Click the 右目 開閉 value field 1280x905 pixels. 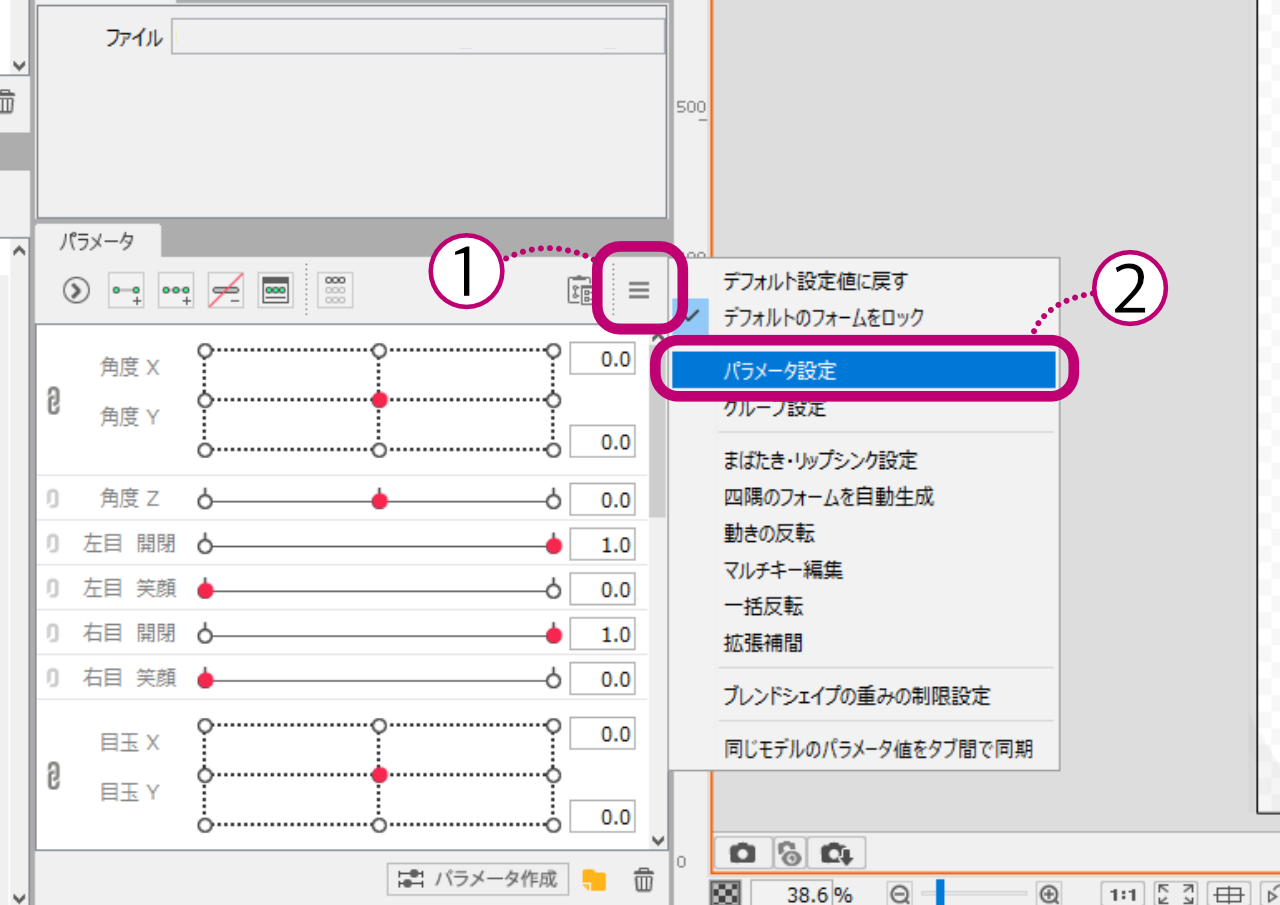602,635
